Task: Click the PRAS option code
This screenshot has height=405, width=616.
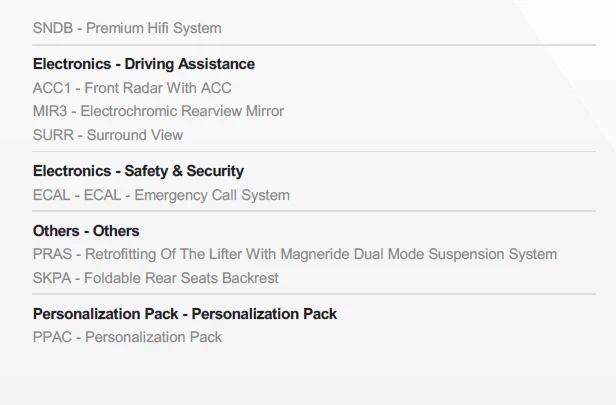Action: click(x=53, y=254)
